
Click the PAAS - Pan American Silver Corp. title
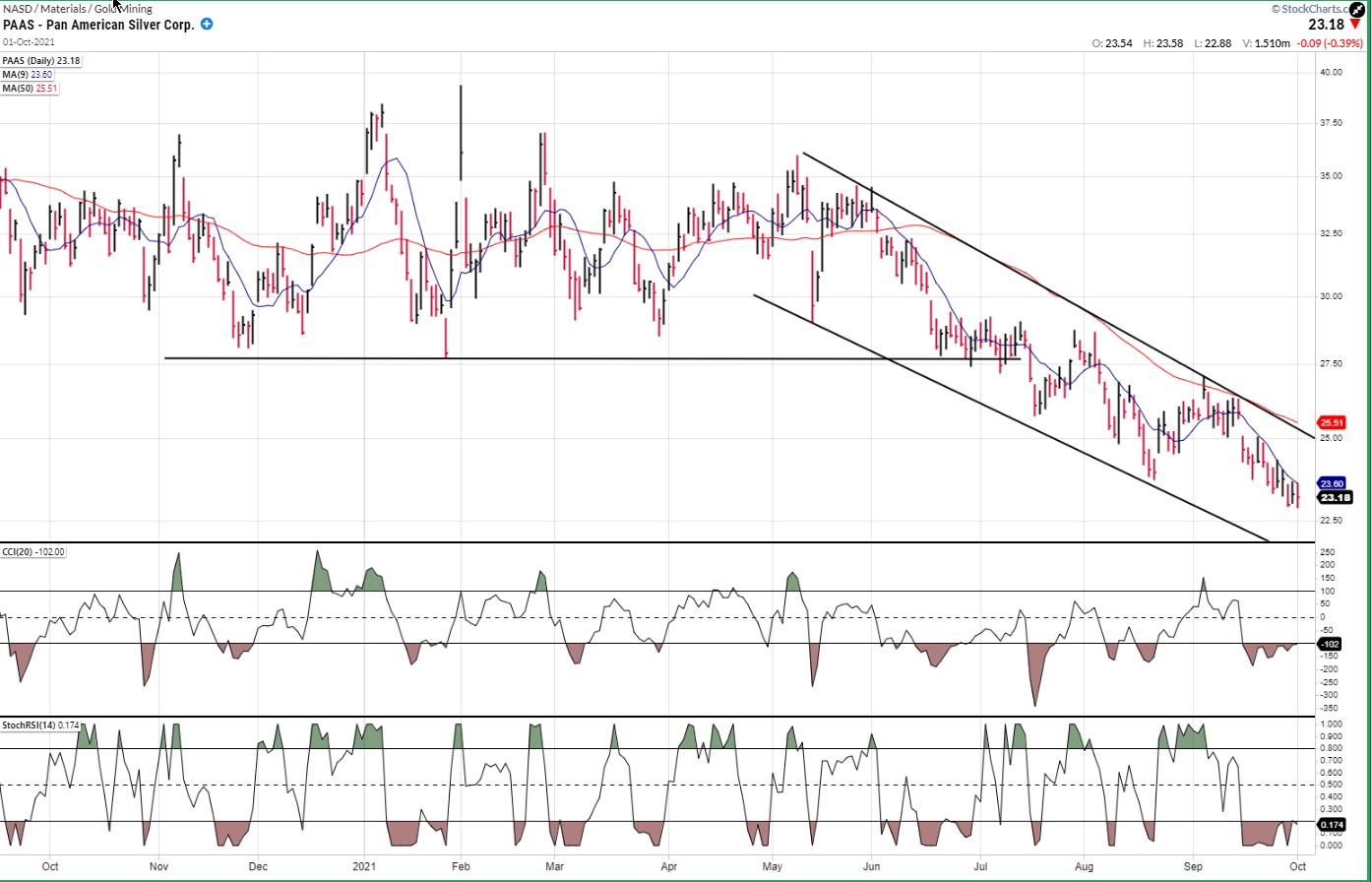click(99, 24)
